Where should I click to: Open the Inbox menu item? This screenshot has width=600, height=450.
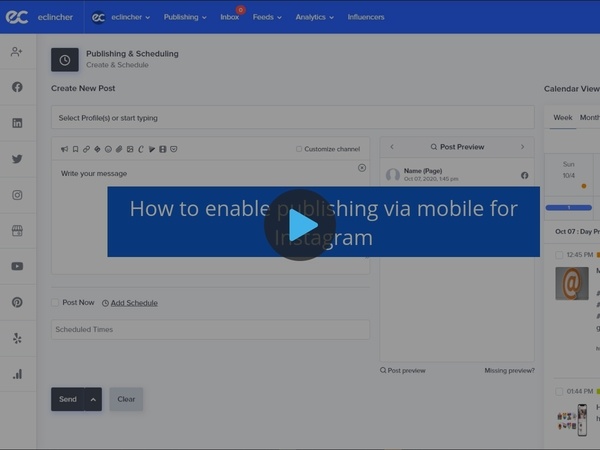click(230, 17)
